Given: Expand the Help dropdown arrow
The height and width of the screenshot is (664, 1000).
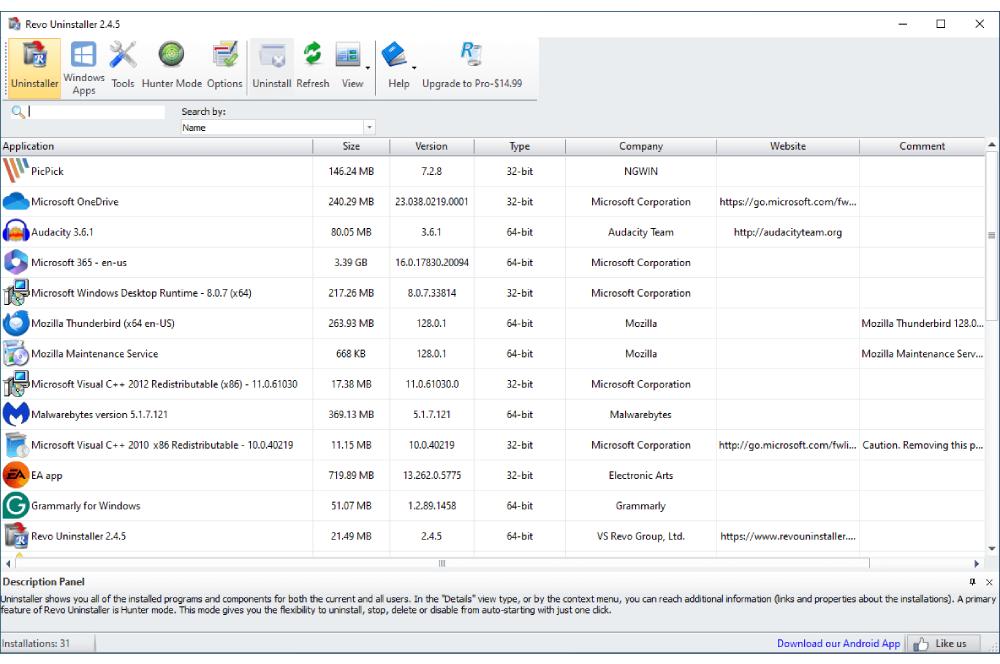Looking at the screenshot, I should pyautogui.click(x=414, y=68).
